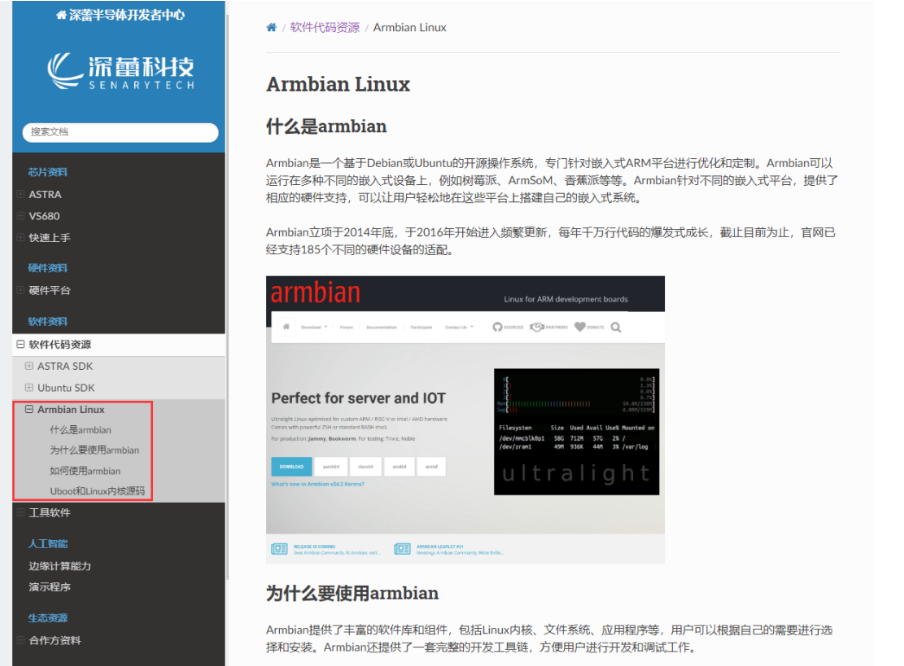904x666 pixels.
Task: Open 如何使用armbian sidebar item
Action: (x=85, y=471)
